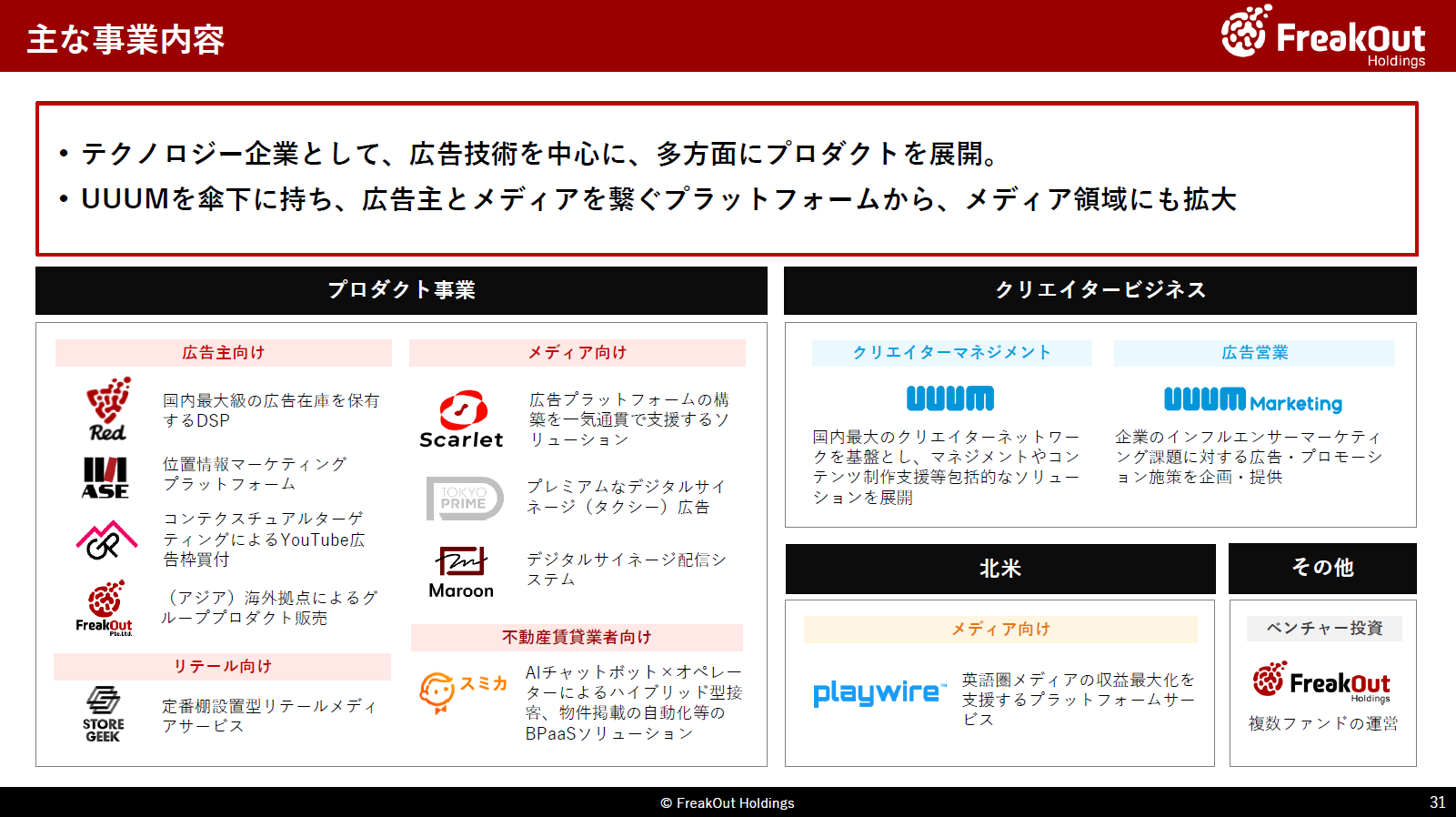1456x817 pixels.
Task: Click the slide title 主な事業内容
Action: 126,39
